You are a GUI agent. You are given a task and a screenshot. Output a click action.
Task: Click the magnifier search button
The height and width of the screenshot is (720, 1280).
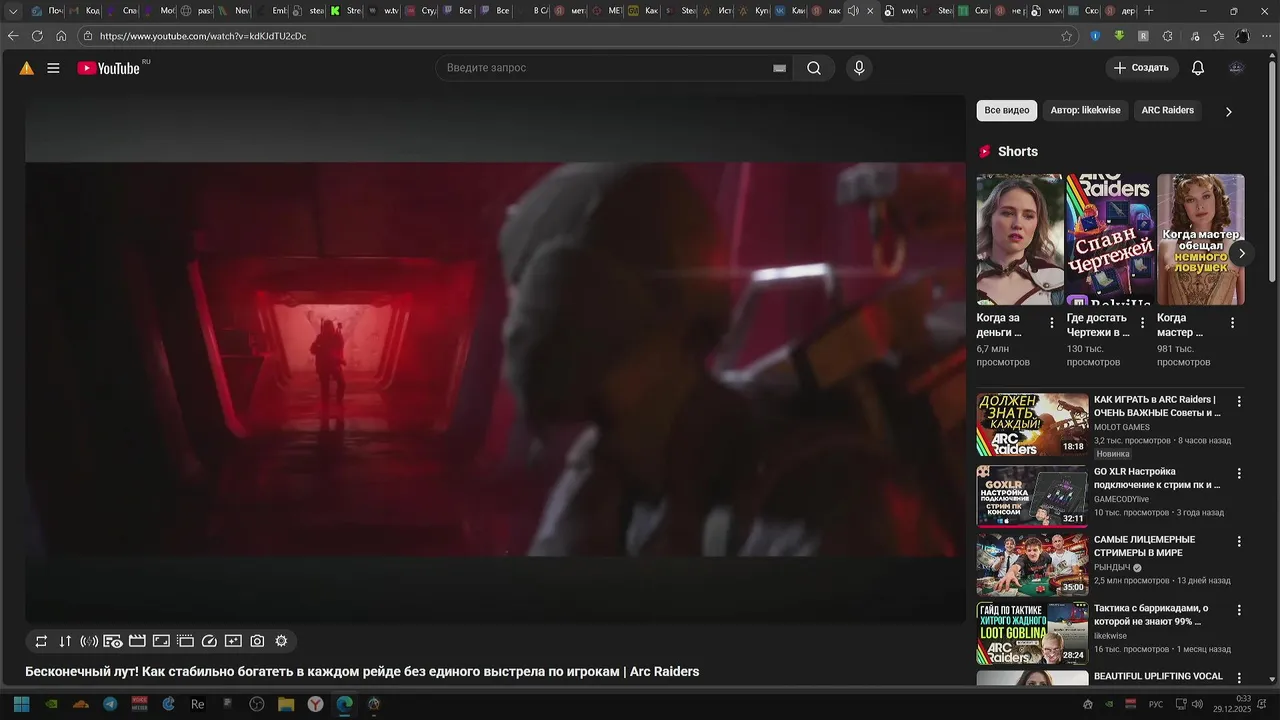pos(814,68)
